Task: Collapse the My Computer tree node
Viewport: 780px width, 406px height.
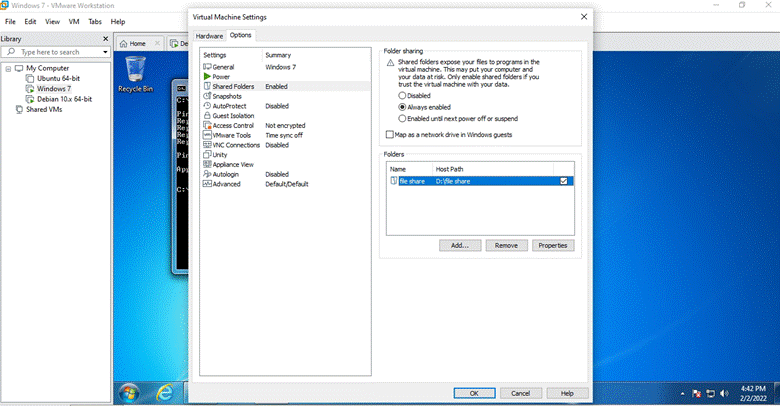Action: (8, 69)
